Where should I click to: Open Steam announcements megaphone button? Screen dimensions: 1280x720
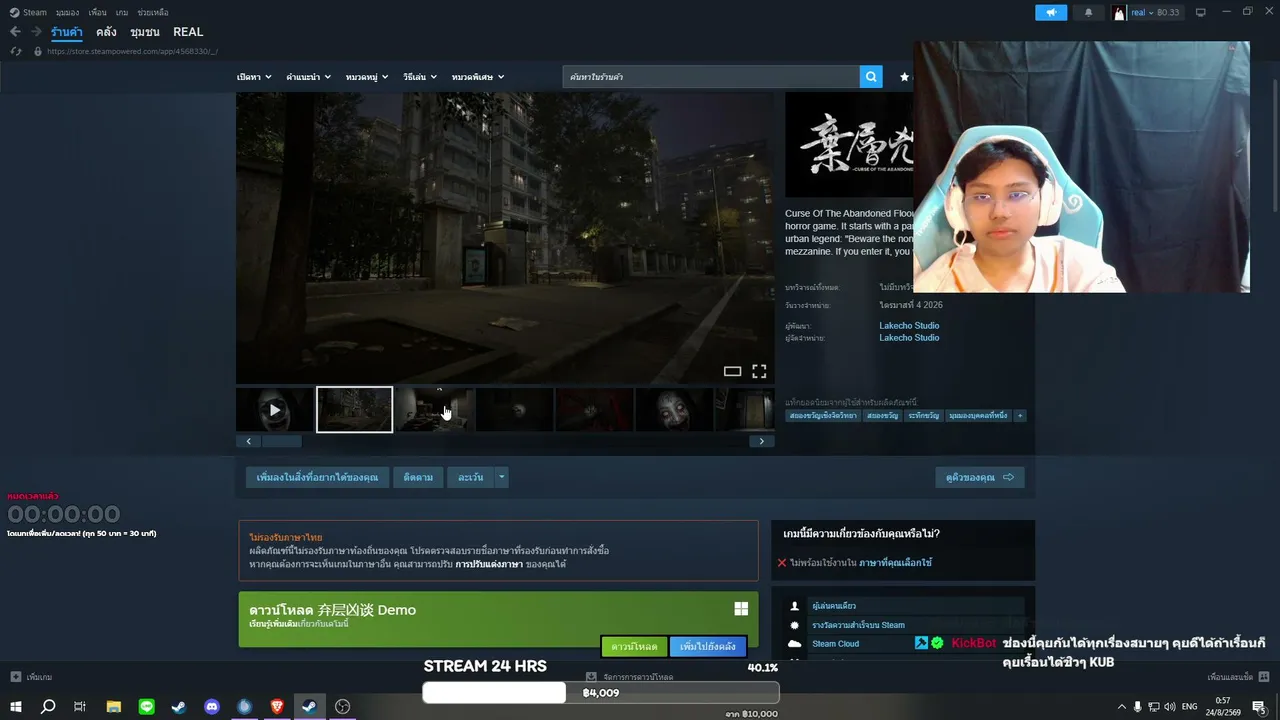point(1051,12)
